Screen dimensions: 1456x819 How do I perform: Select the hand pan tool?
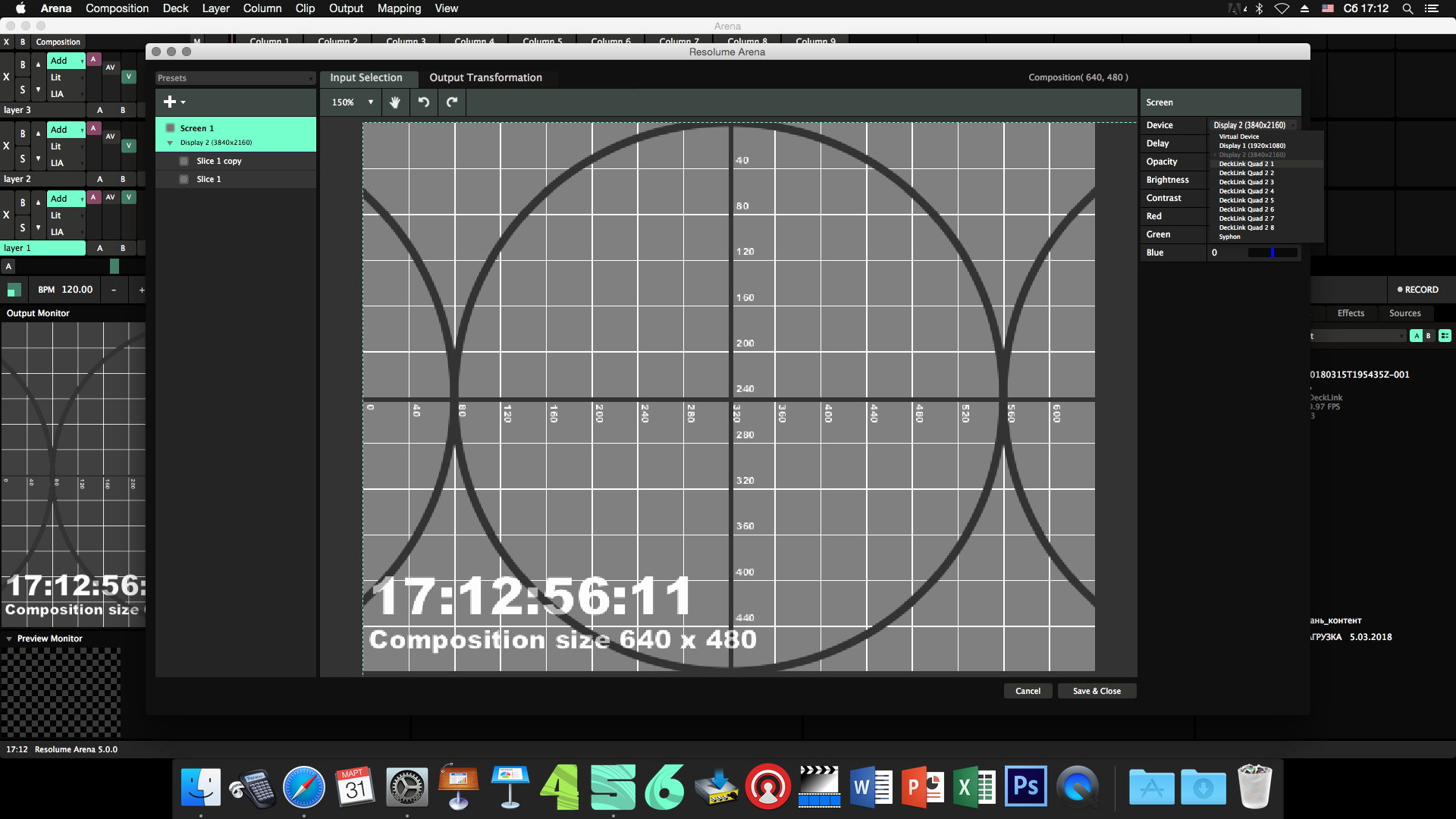tap(394, 102)
